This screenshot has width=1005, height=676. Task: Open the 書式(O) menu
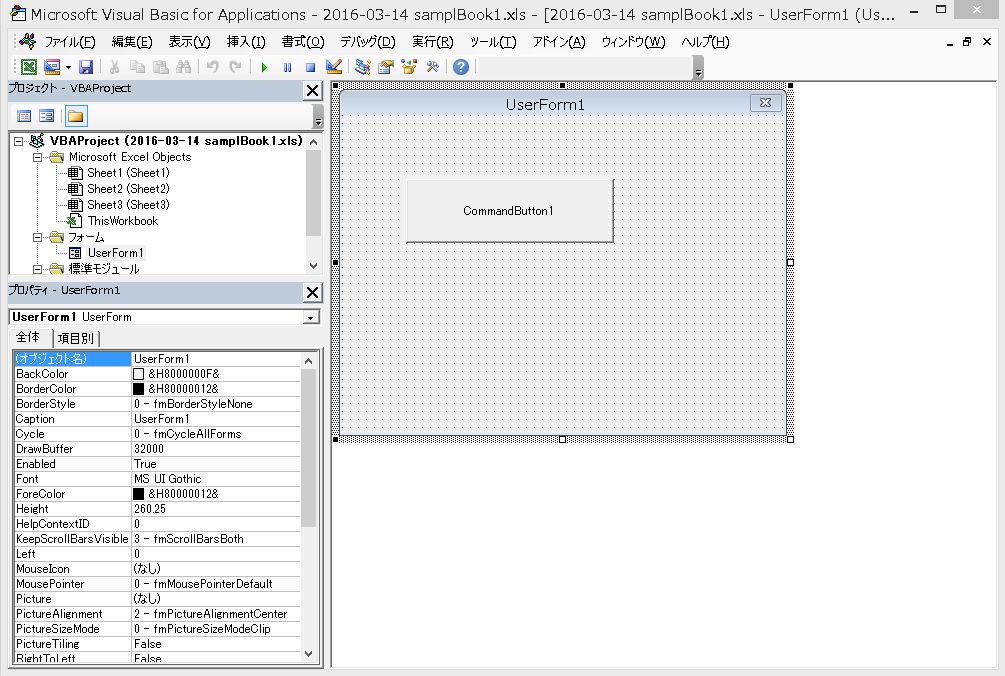[303, 42]
